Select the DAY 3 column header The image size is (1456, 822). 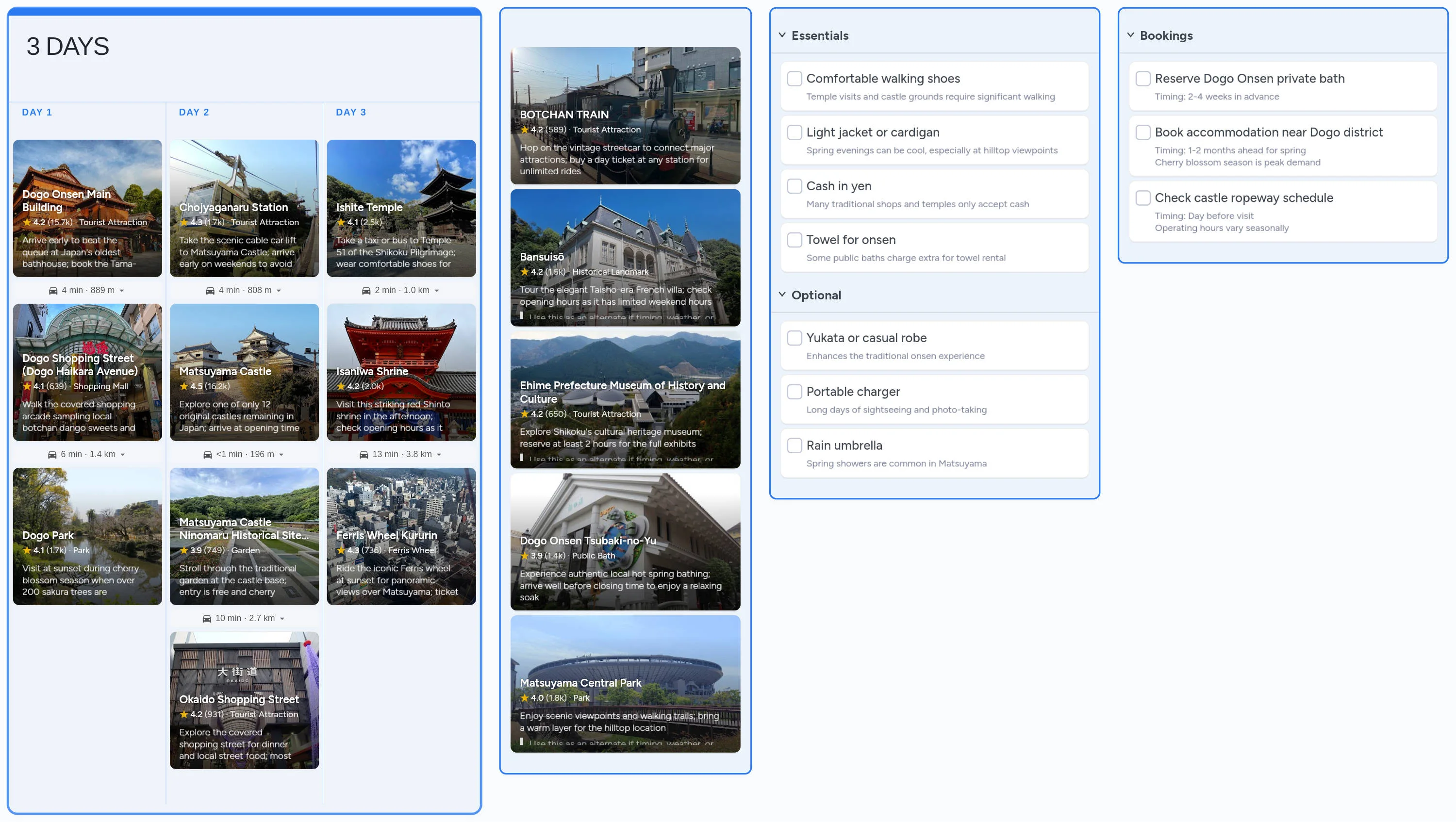pyautogui.click(x=350, y=112)
